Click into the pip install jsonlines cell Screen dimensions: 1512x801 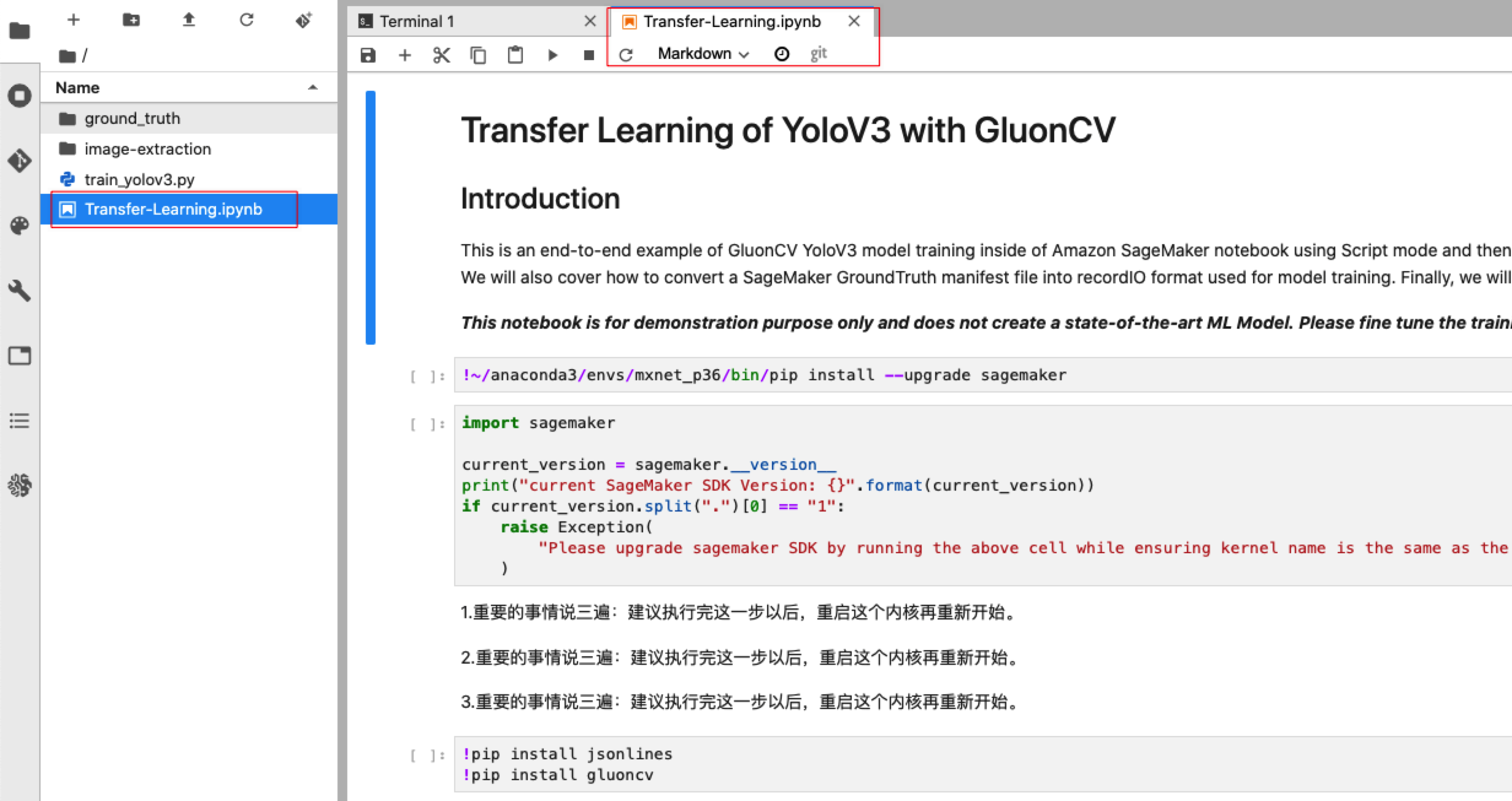pyautogui.click(x=982, y=764)
